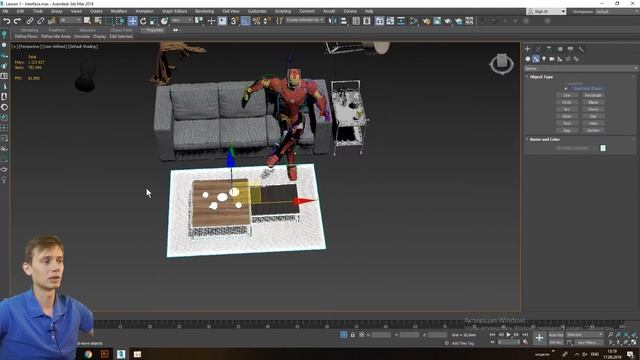
Task: Click Bind to Space Warp icon
Action: coord(51,20)
